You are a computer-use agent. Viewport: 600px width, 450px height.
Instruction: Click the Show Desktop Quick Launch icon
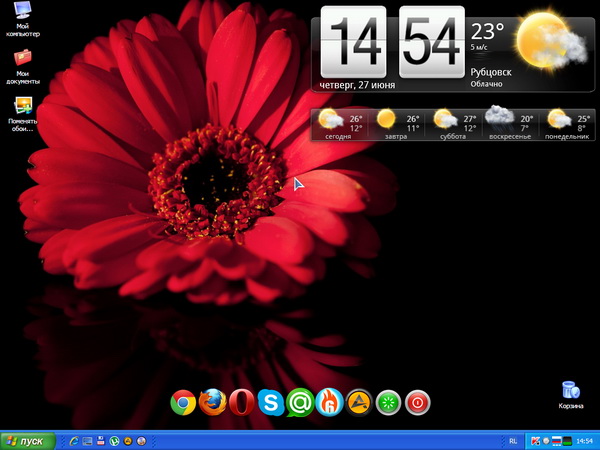point(87,441)
